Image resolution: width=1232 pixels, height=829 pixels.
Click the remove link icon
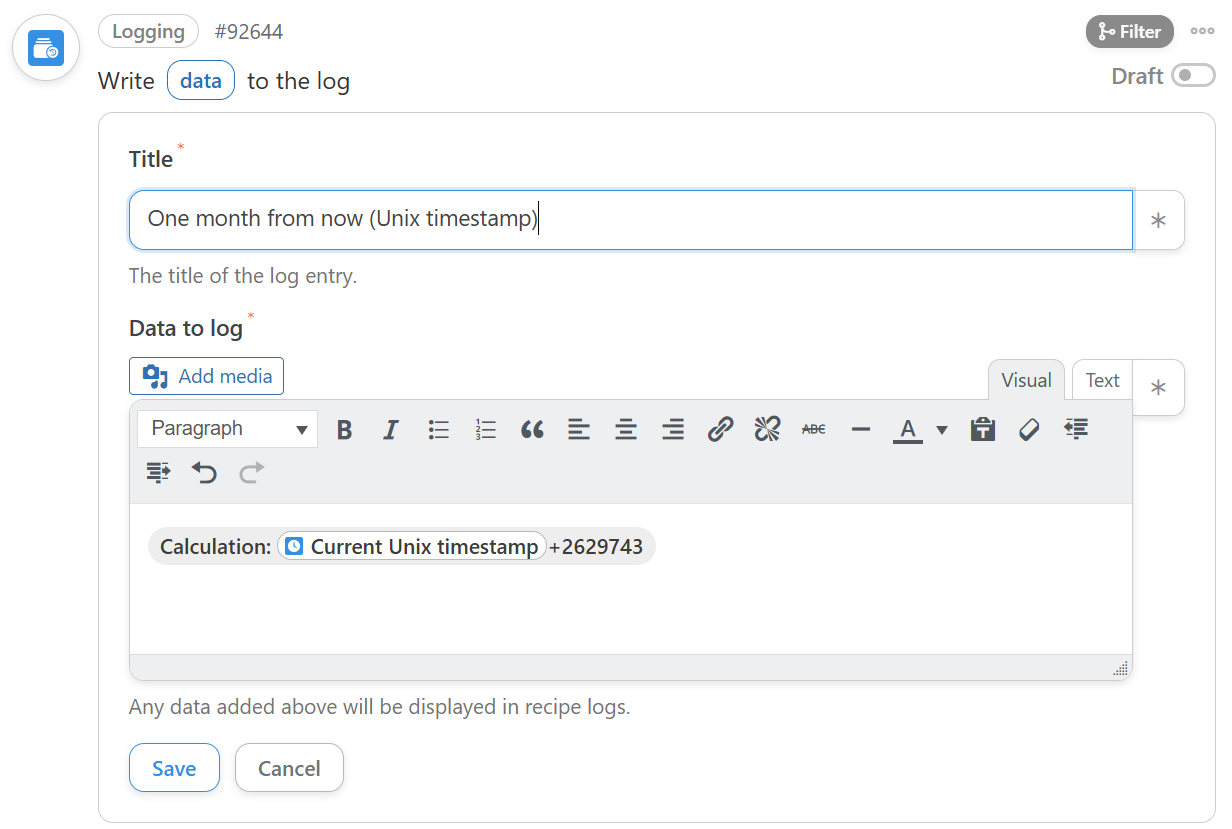click(767, 430)
